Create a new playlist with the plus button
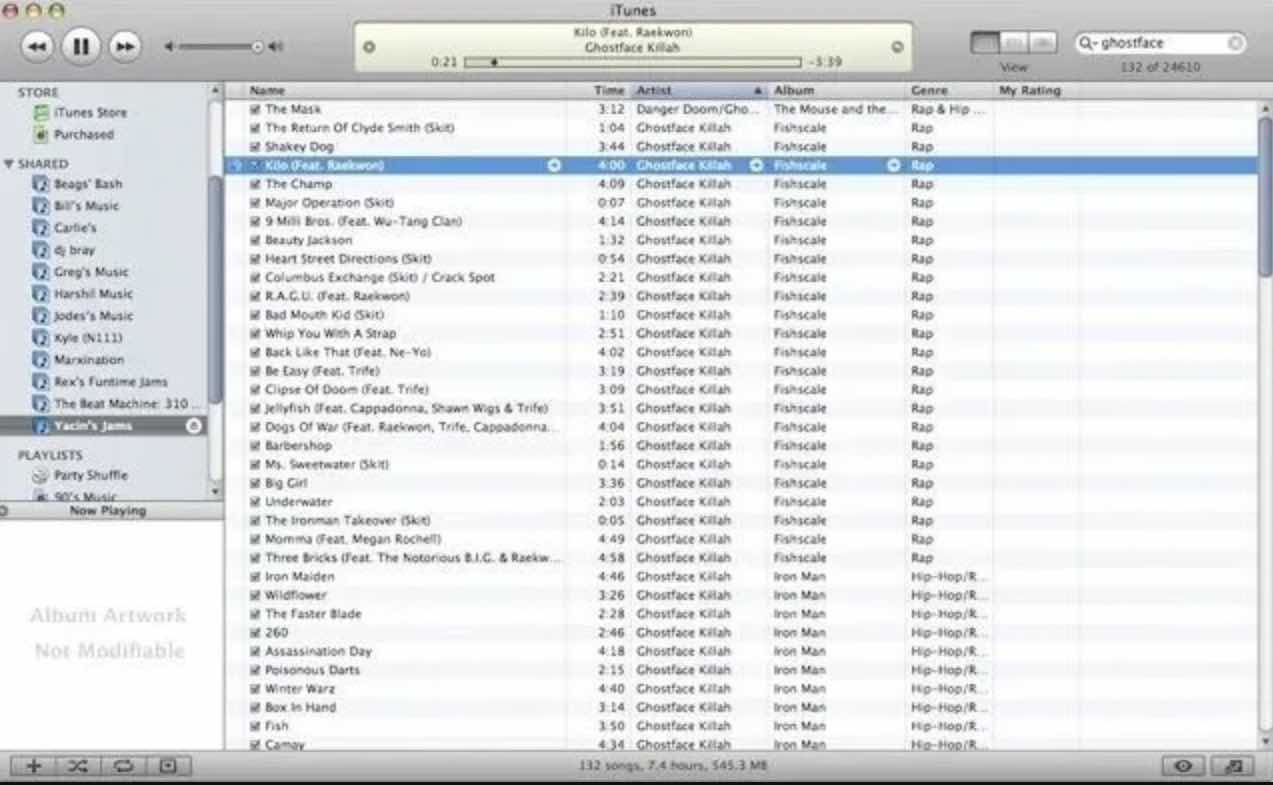The height and width of the screenshot is (785, 1273). (x=33, y=766)
